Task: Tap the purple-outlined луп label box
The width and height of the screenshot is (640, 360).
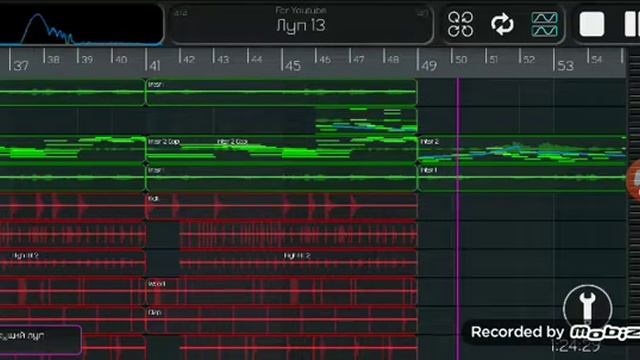Action: click(40, 339)
